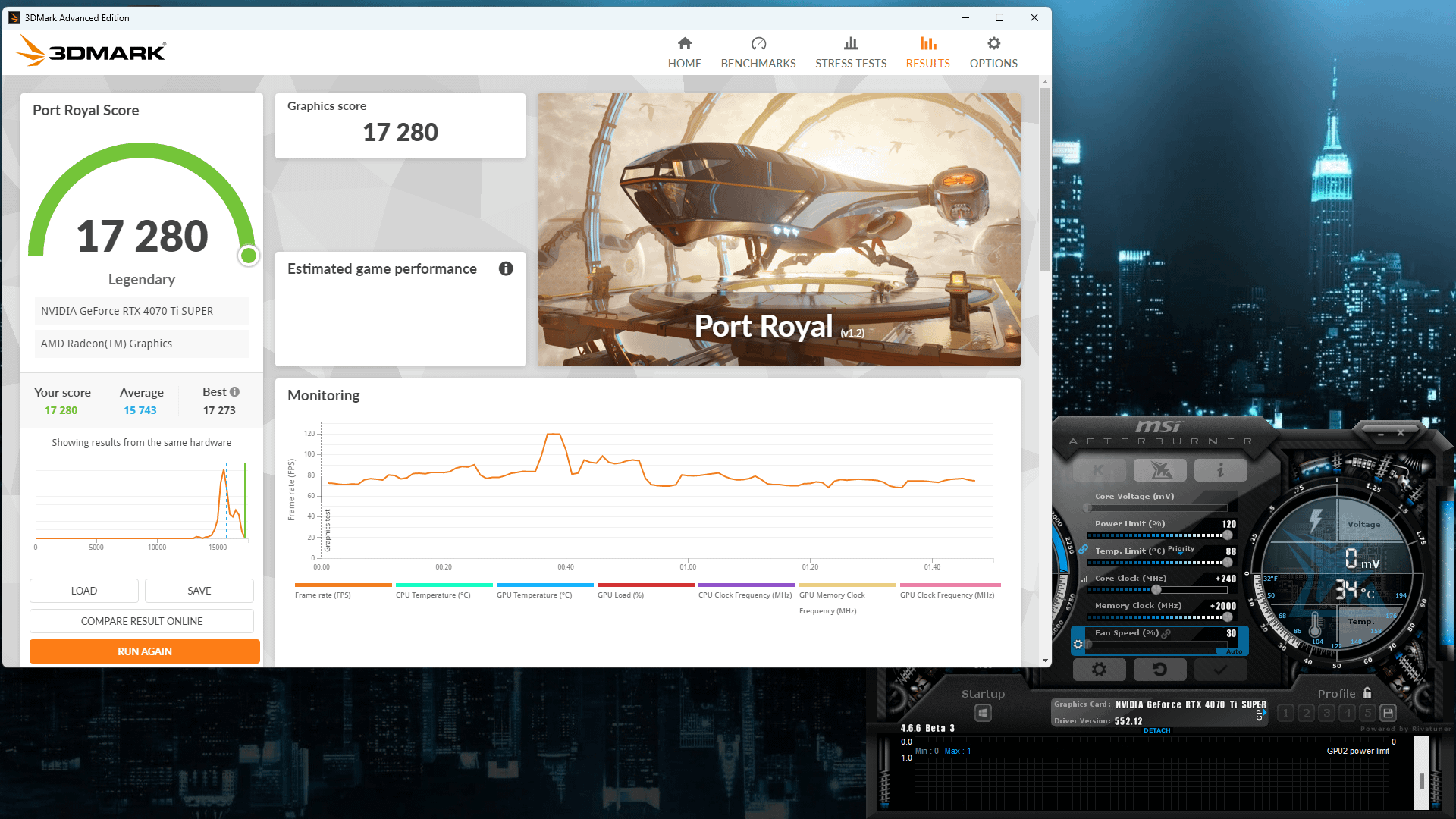Launch Afterburner OC Scanner button

point(1160,470)
